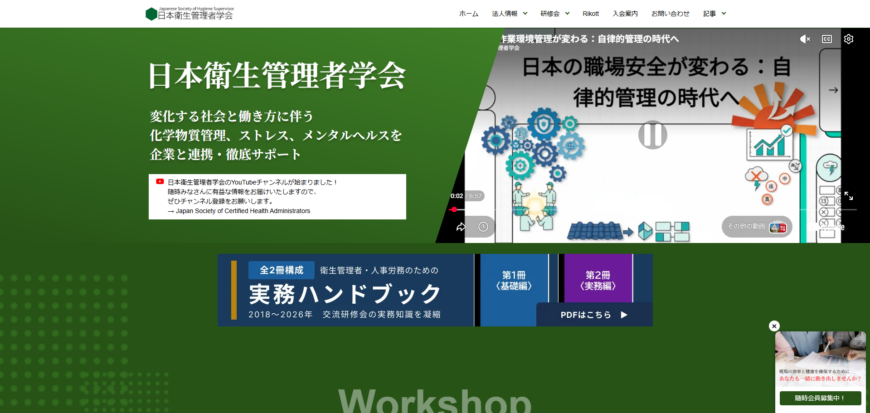This screenshot has height=413, width=870.
Task: Open Japan Society of Certified Health Administrators link
Action: (242, 211)
